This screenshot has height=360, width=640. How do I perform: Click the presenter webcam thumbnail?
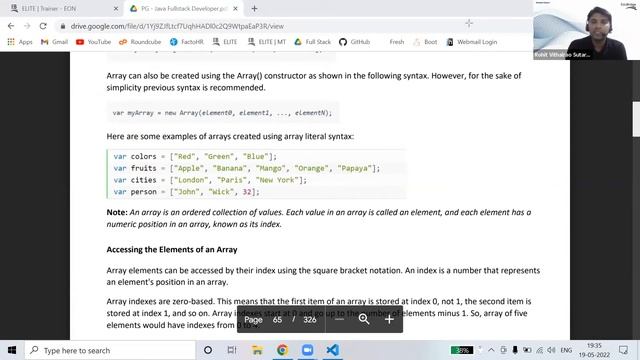pos(586,30)
